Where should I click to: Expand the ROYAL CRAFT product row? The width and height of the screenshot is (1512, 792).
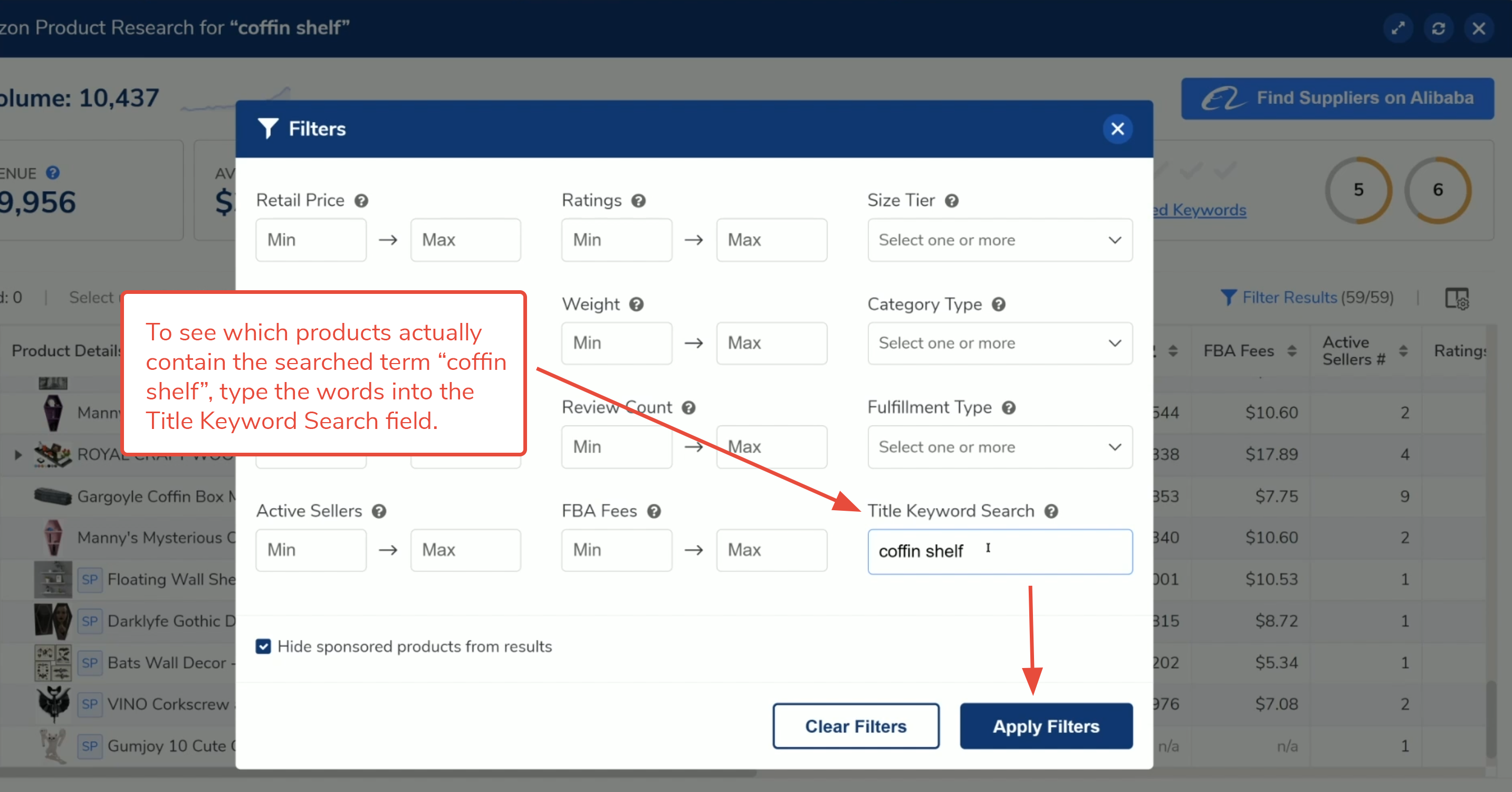17,454
